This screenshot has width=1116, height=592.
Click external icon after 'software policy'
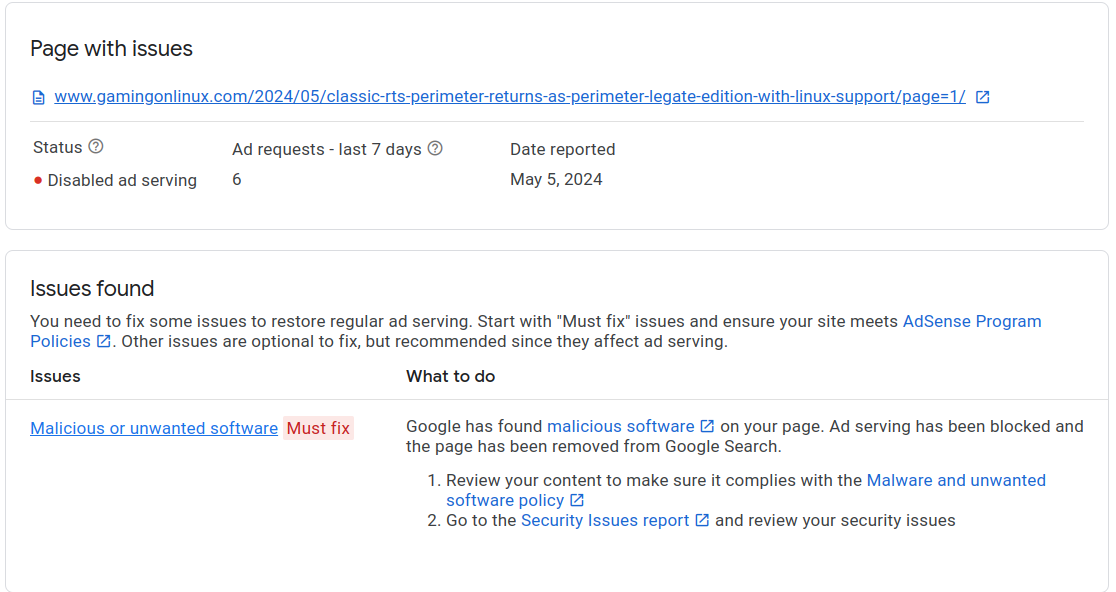click(x=577, y=500)
